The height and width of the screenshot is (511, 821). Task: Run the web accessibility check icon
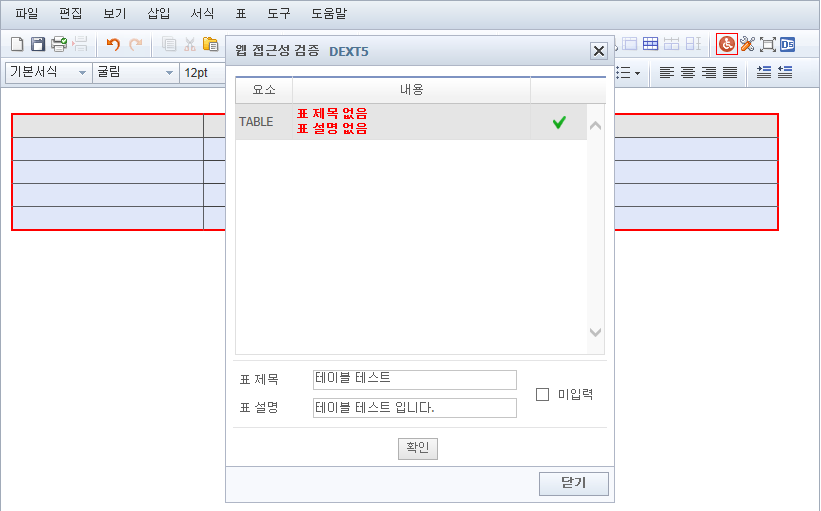coord(727,44)
